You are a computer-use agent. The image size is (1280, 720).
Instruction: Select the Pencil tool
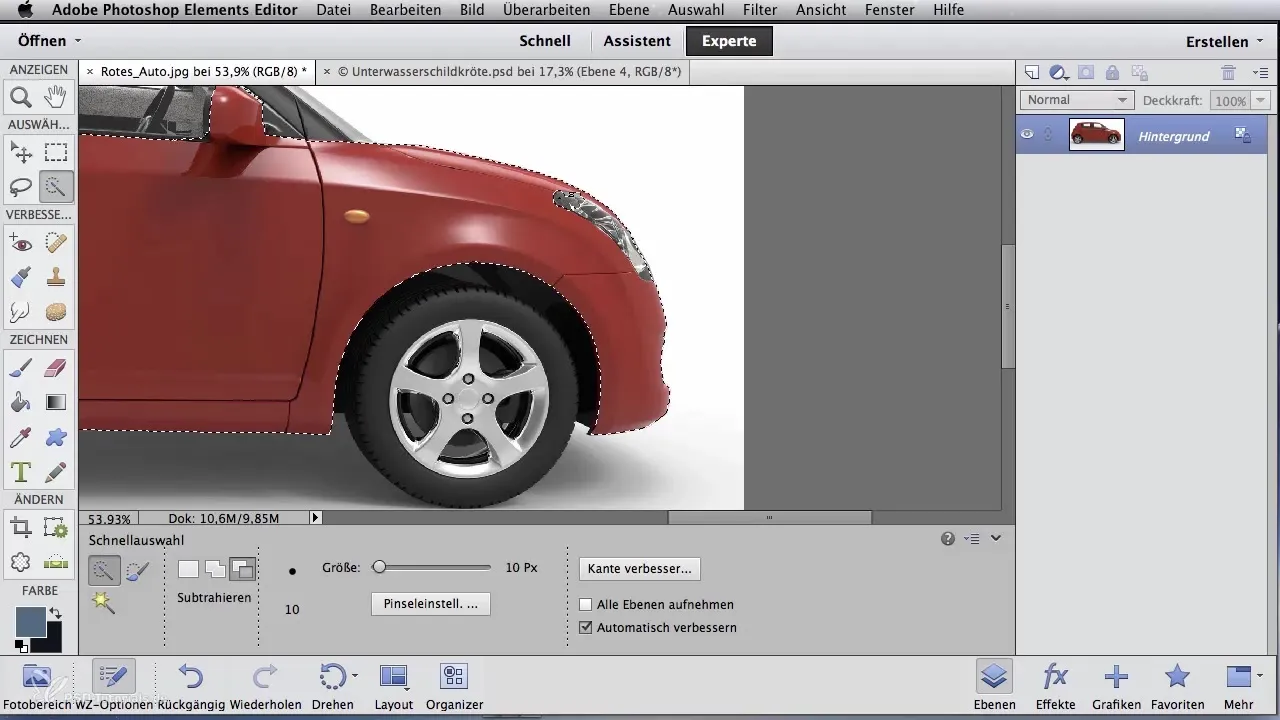tap(56, 471)
